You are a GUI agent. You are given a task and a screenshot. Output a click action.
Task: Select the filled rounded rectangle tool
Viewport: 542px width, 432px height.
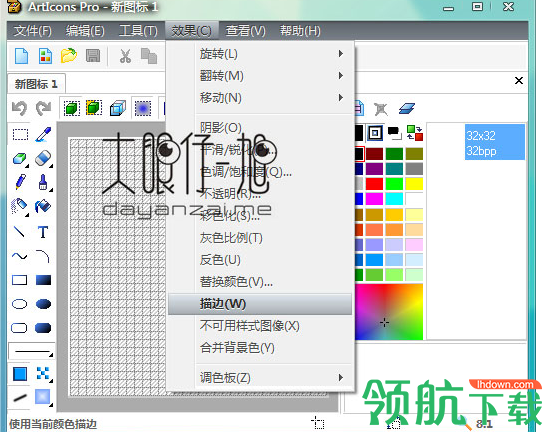click(x=43, y=328)
